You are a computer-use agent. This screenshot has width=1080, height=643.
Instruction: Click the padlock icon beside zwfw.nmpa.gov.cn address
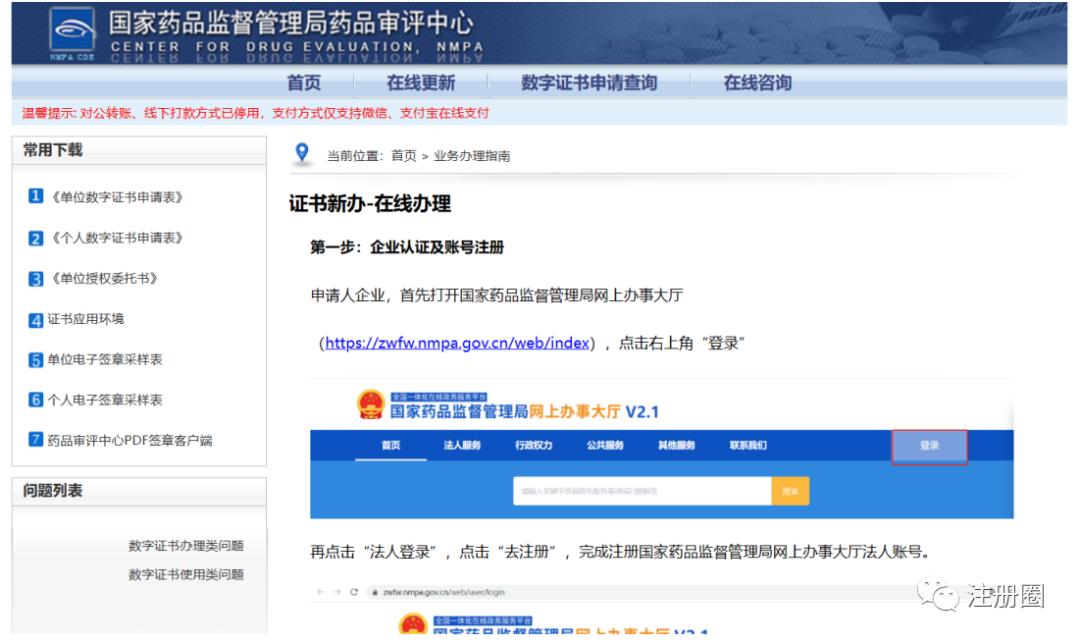[x=374, y=591]
